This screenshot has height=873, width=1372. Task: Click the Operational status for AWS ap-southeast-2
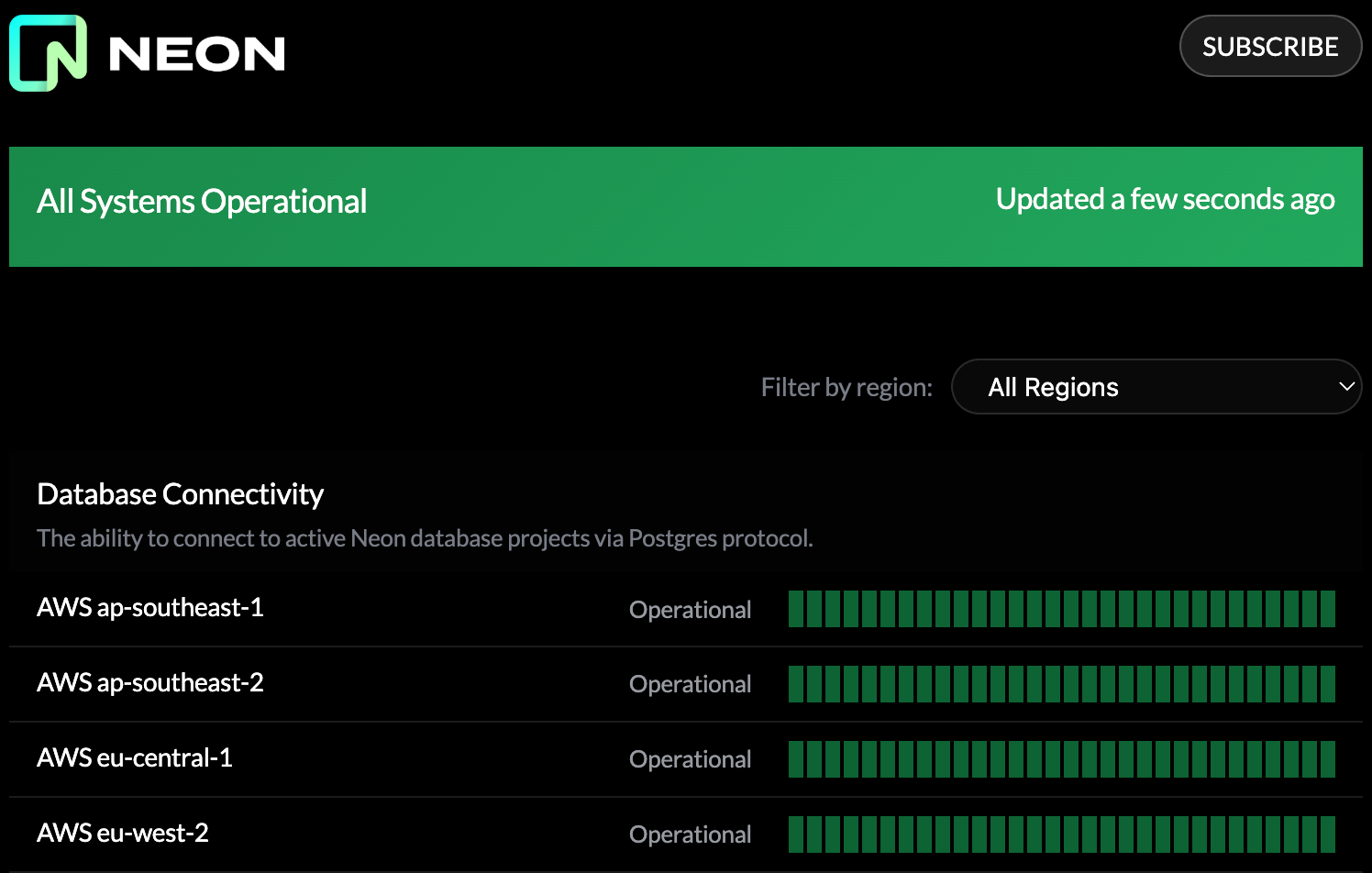(690, 683)
